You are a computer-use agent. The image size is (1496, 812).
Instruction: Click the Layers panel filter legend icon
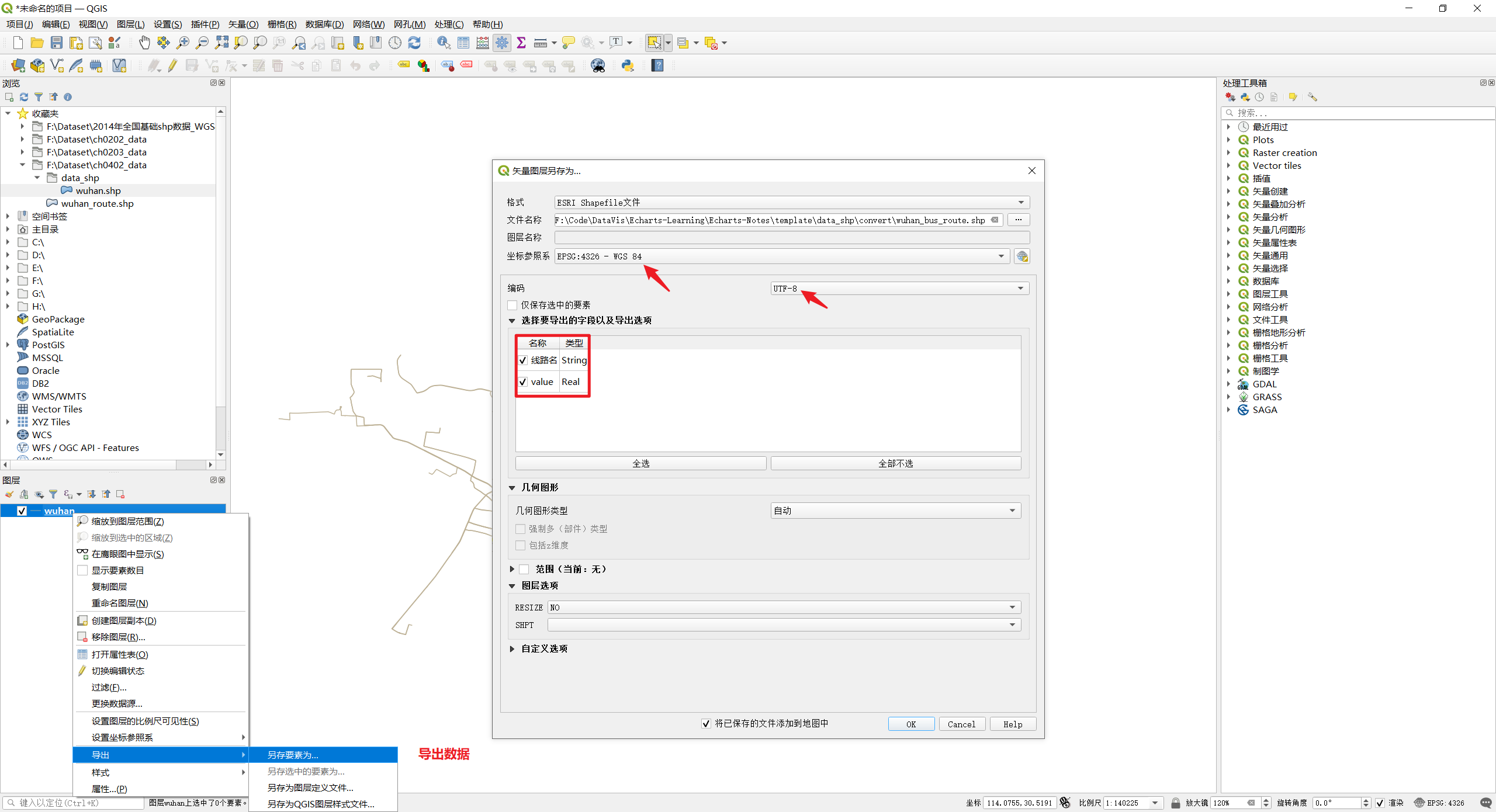coord(53,494)
